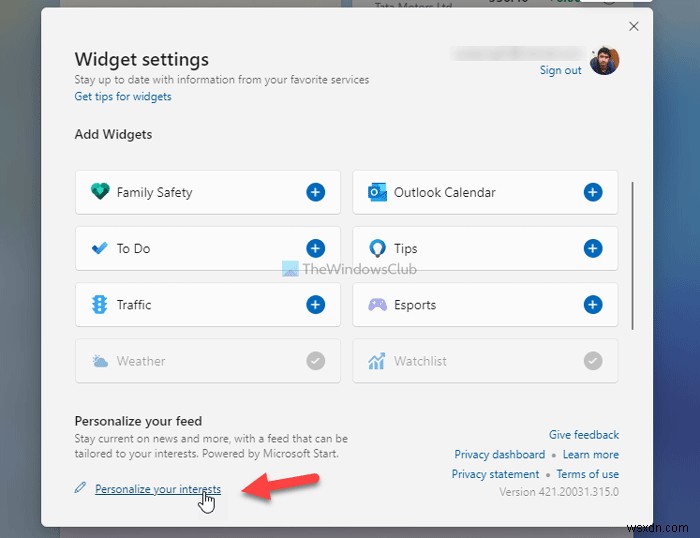Click the user profile picture

(x=604, y=60)
